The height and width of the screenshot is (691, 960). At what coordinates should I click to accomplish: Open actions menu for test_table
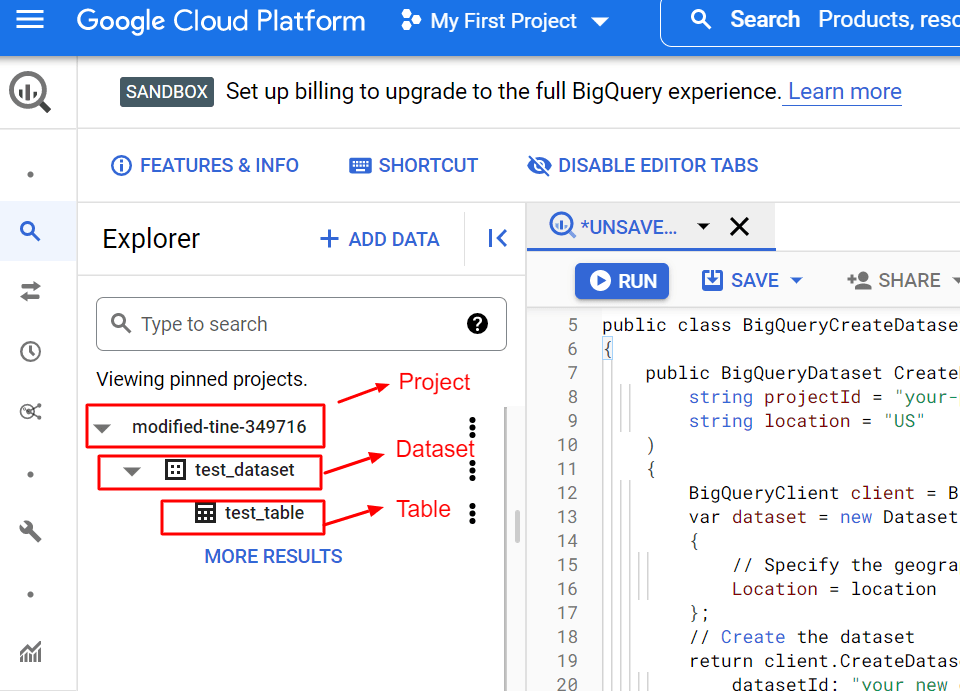click(472, 513)
